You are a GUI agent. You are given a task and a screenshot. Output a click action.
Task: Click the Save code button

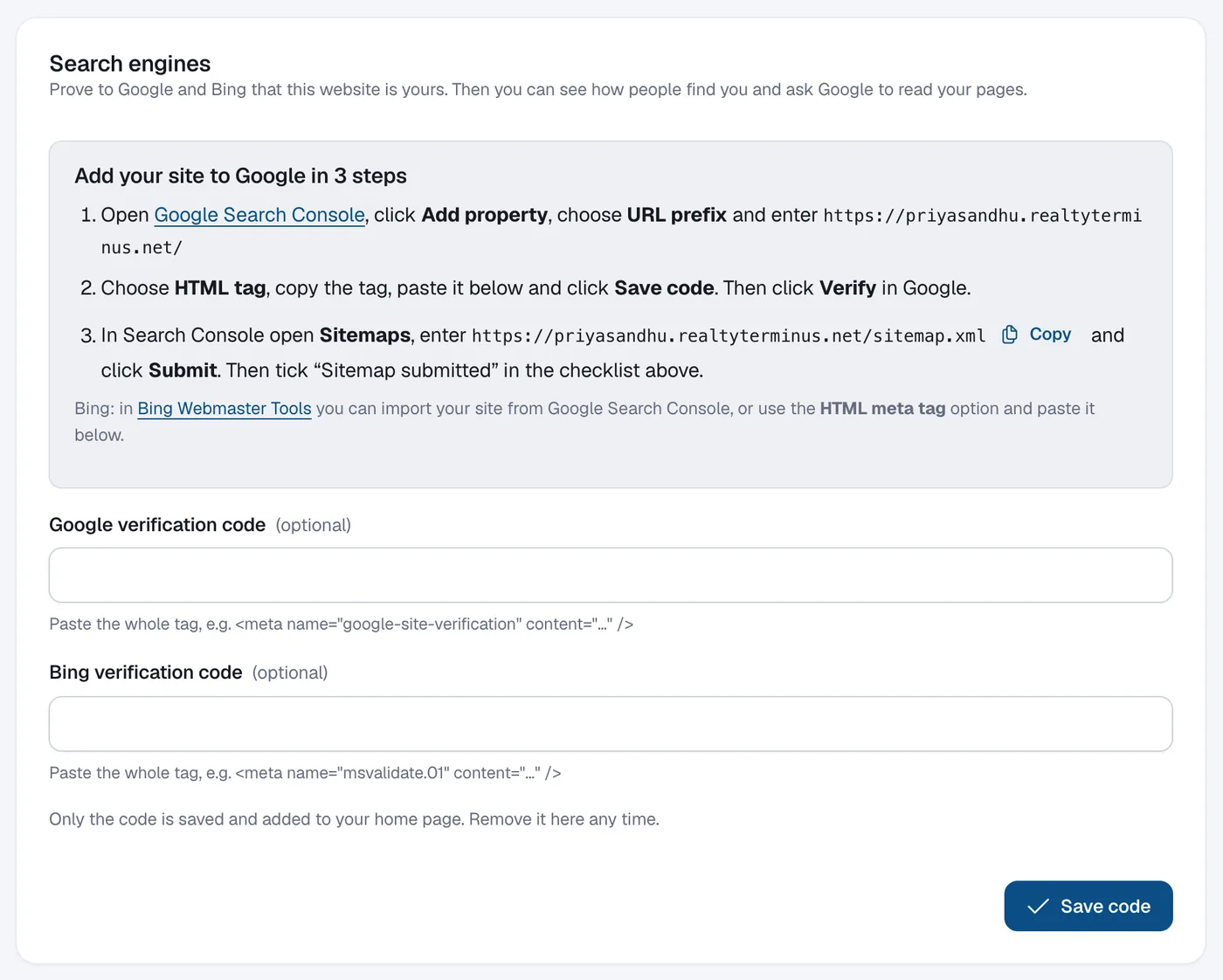click(x=1088, y=906)
